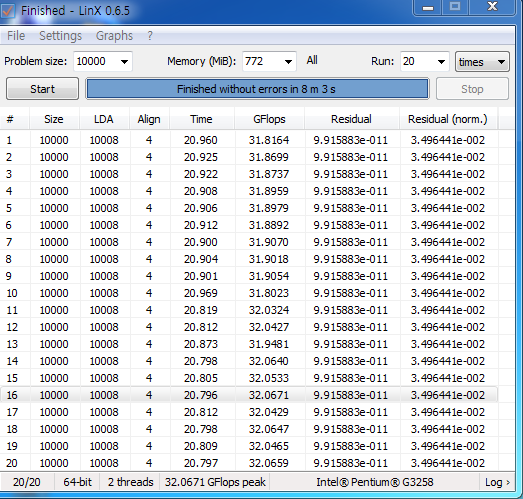Expand the Problem size dropdown
Screen dimensions: 523x499
click(103, 61)
